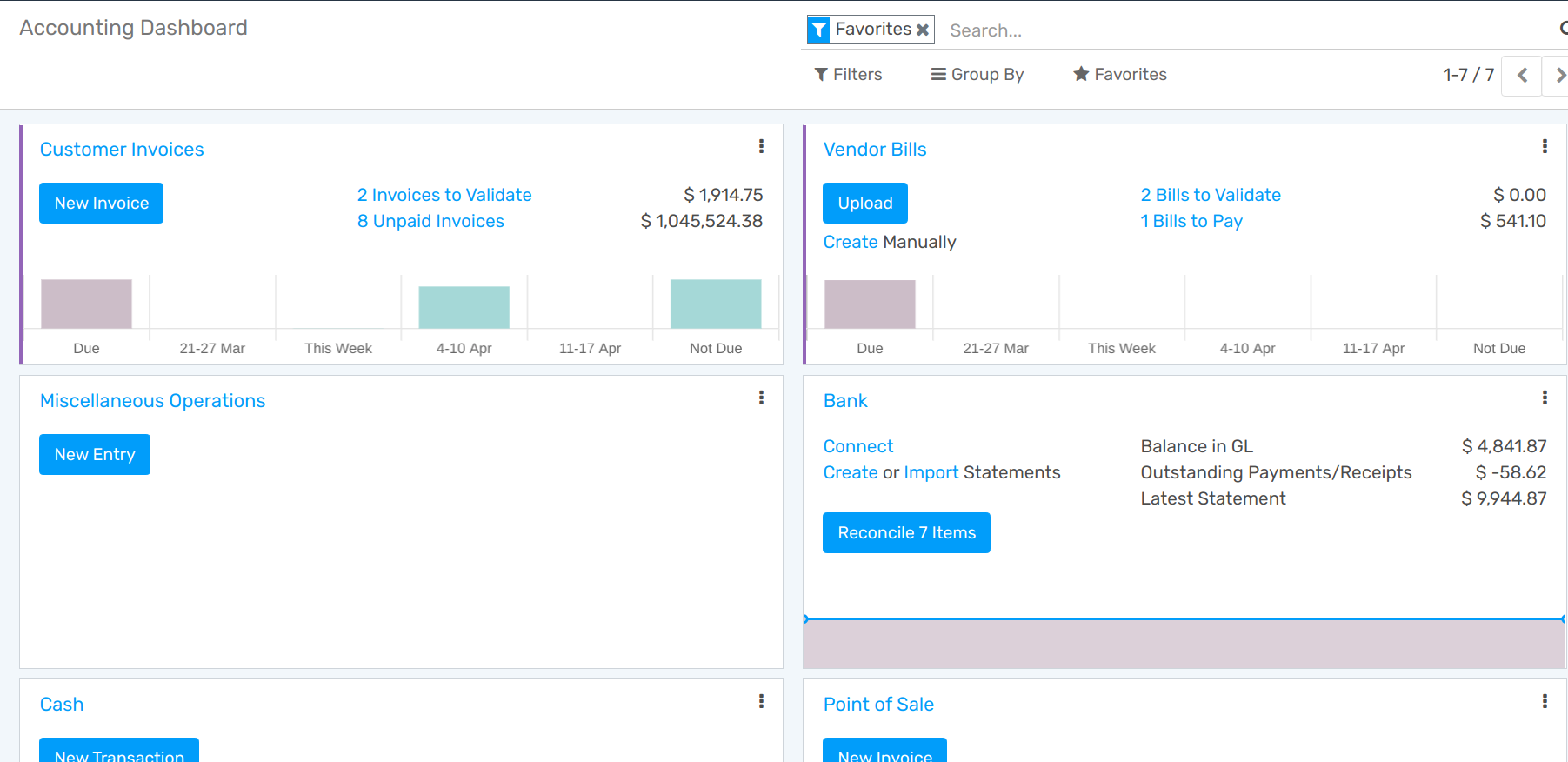
Task: Open Point of Sale card options menu
Action: [x=1545, y=701]
